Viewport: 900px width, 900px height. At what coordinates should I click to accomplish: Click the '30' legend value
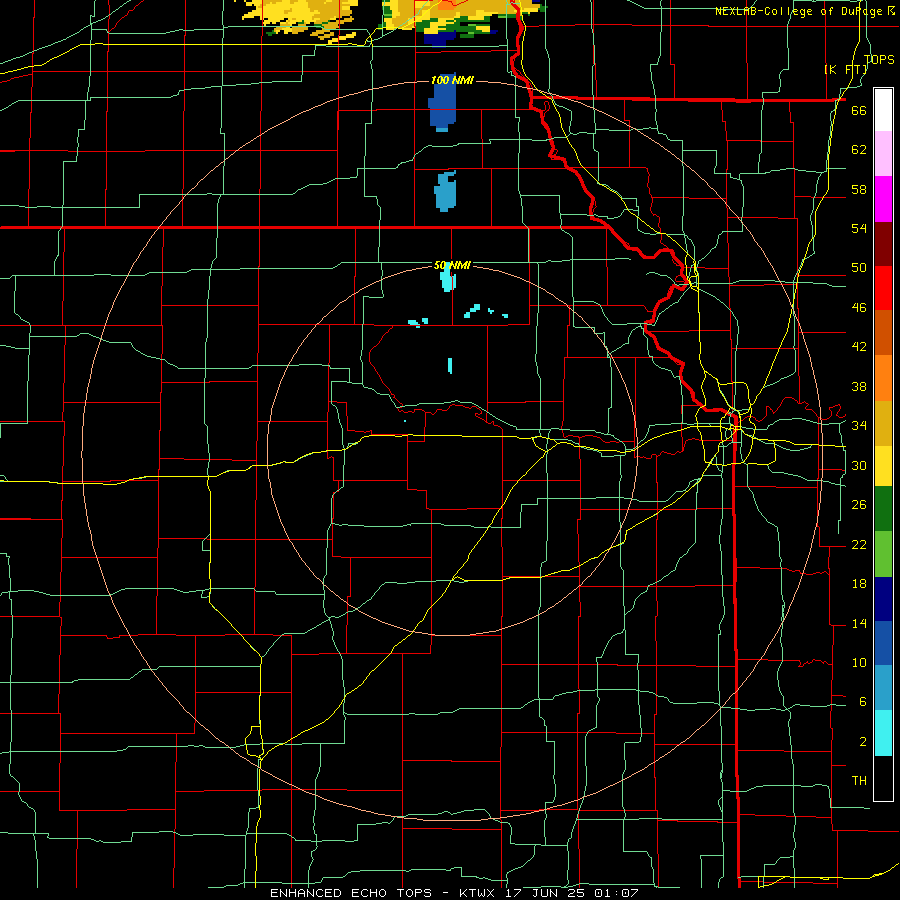pyautogui.click(x=859, y=465)
